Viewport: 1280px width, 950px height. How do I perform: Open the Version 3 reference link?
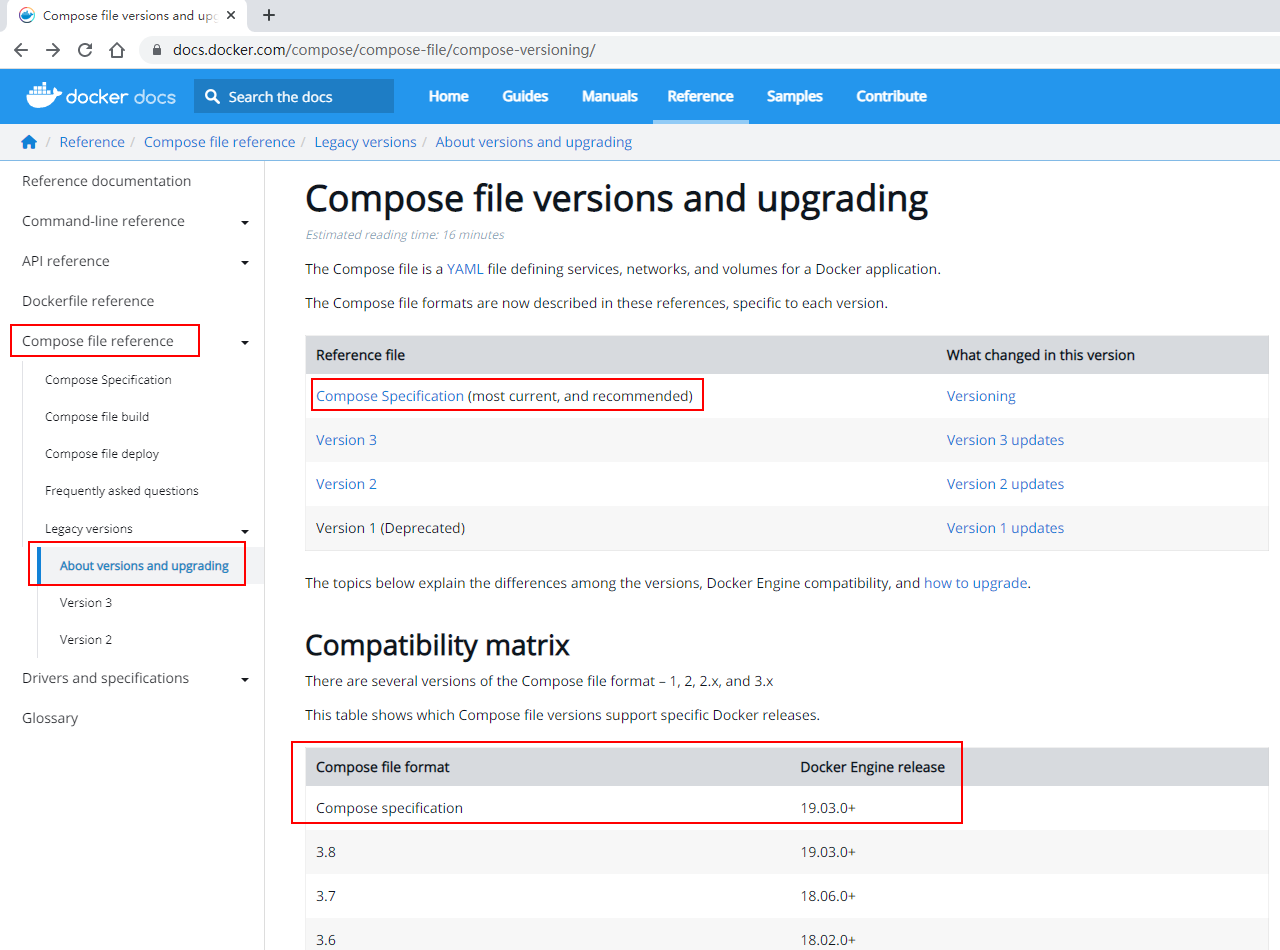(346, 440)
